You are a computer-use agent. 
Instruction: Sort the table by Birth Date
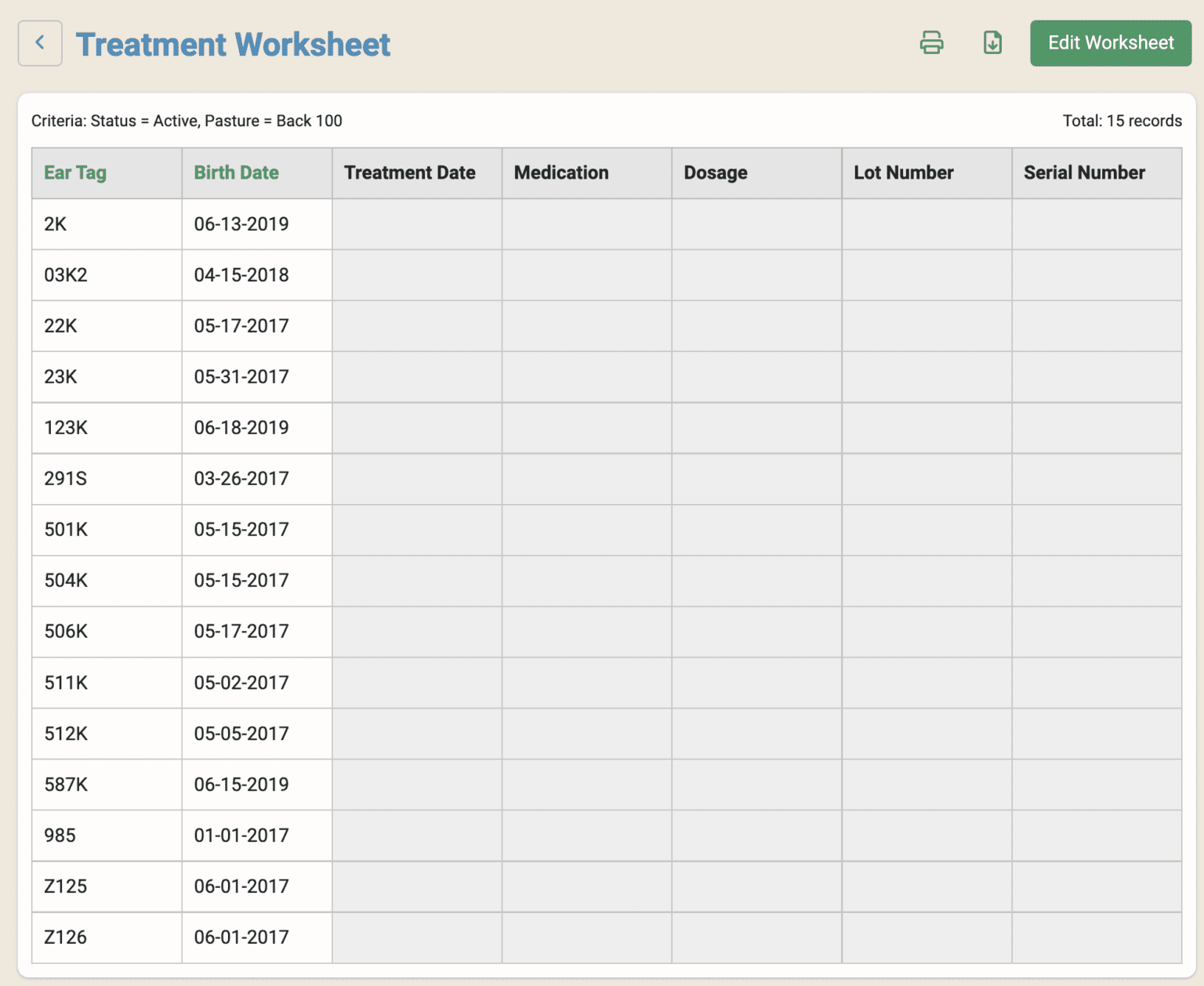click(x=236, y=172)
